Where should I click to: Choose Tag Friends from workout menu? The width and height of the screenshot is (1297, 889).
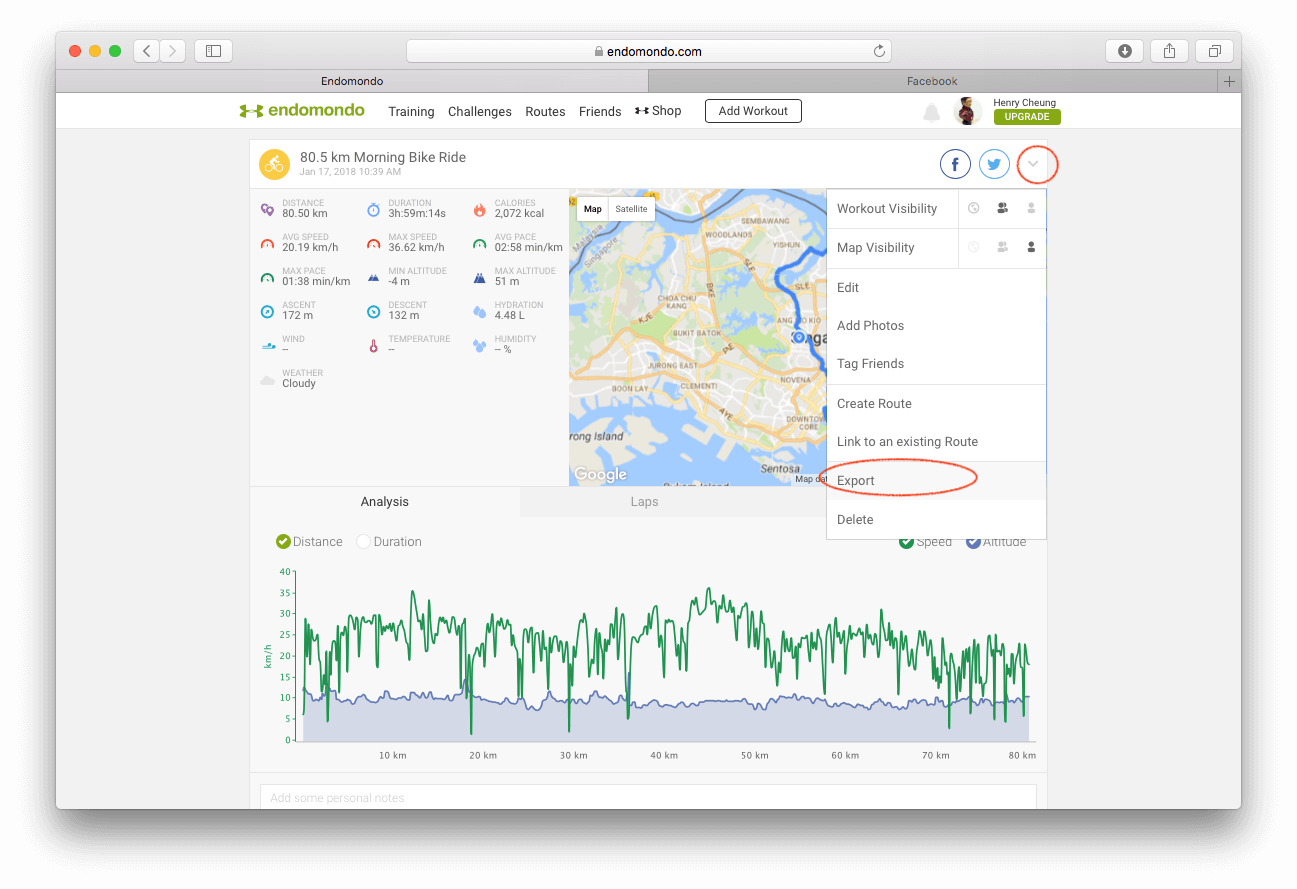(x=936, y=363)
